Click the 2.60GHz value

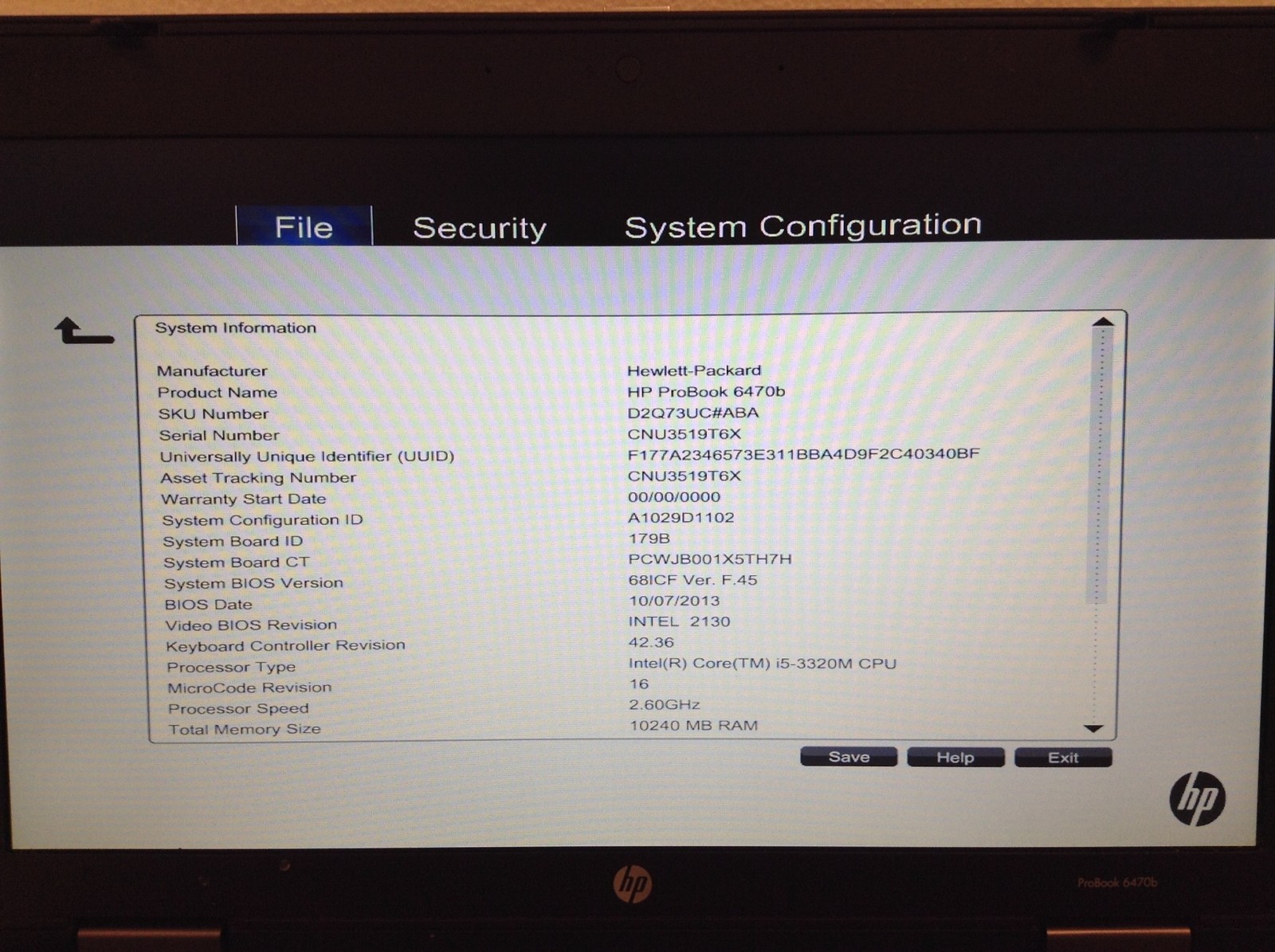(x=665, y=704)
